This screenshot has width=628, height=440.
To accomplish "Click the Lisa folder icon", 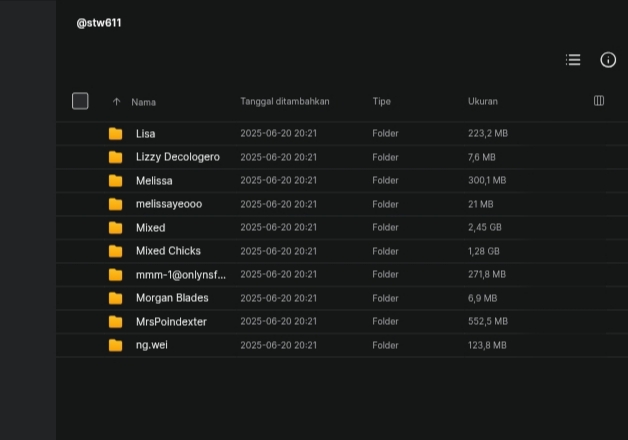I will coord(115,134).
